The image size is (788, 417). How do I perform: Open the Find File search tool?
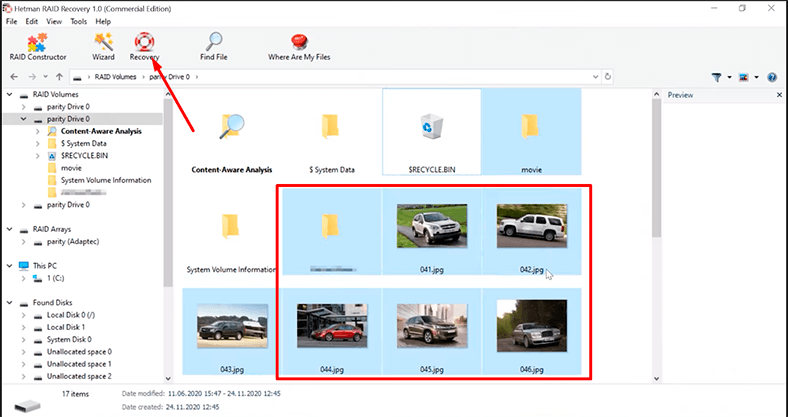[214, 47]
